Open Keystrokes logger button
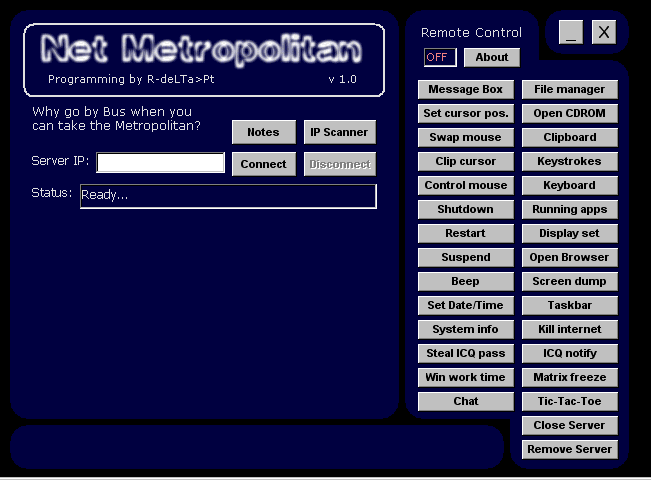The width and height of the screenshot is (651, 480). coord(570,161)
